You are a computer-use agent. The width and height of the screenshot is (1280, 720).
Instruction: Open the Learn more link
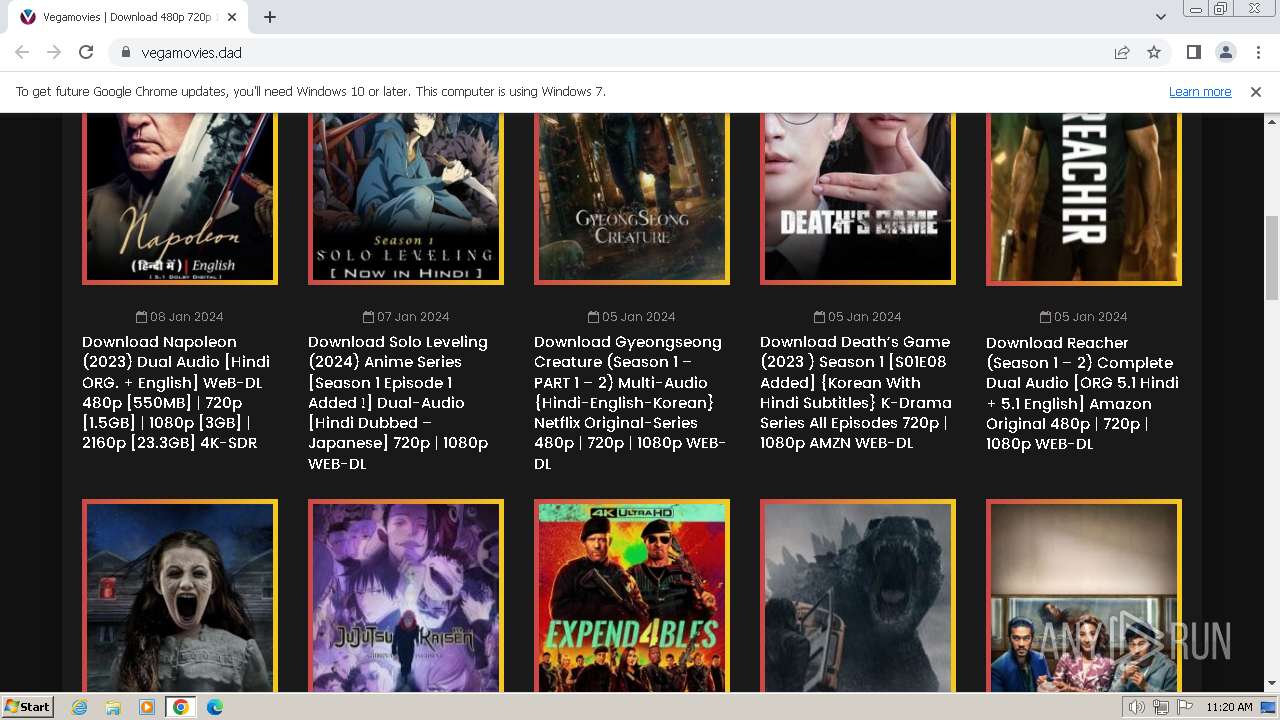[x=1200, y=92]
